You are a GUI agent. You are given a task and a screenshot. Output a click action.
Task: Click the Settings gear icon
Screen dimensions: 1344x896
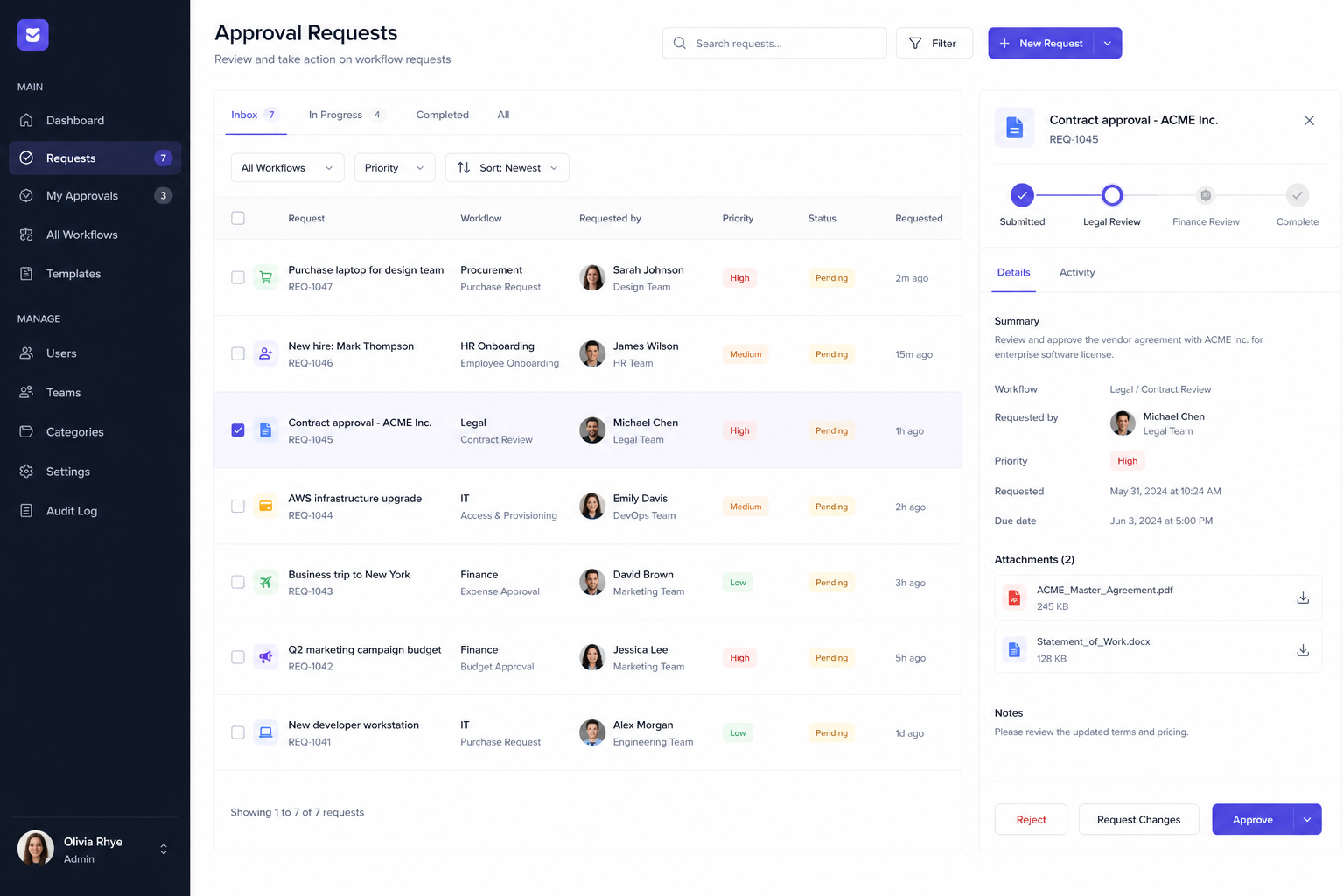[26, 472]
